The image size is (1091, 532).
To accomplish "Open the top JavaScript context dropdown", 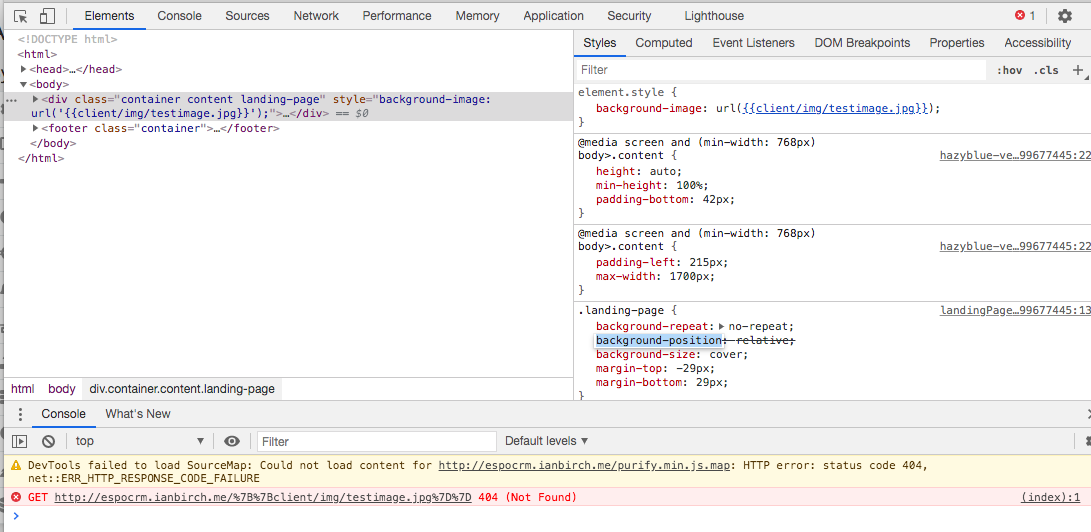I will point(139,441).
